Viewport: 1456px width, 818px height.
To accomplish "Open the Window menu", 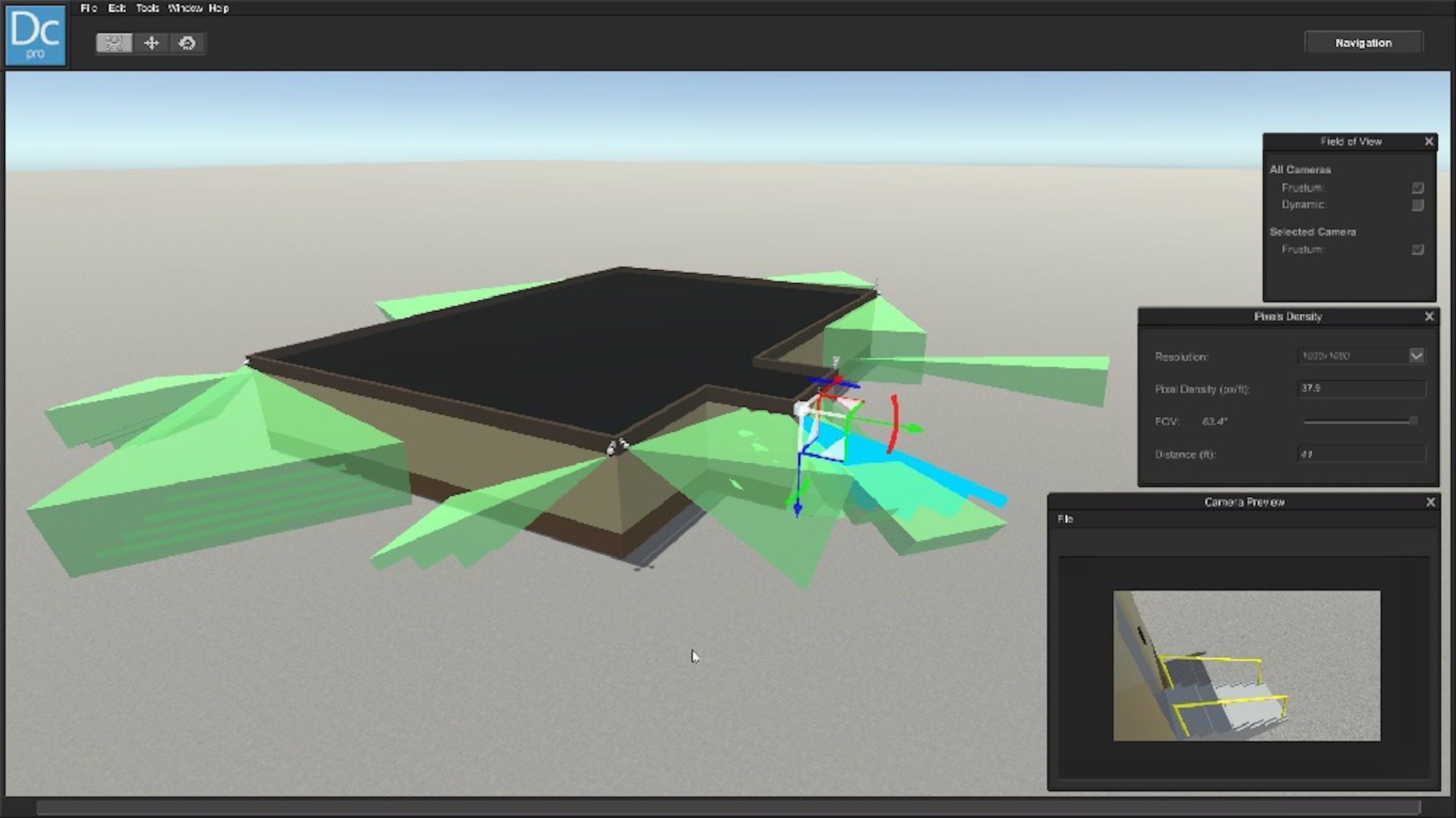I will point(185,8).
